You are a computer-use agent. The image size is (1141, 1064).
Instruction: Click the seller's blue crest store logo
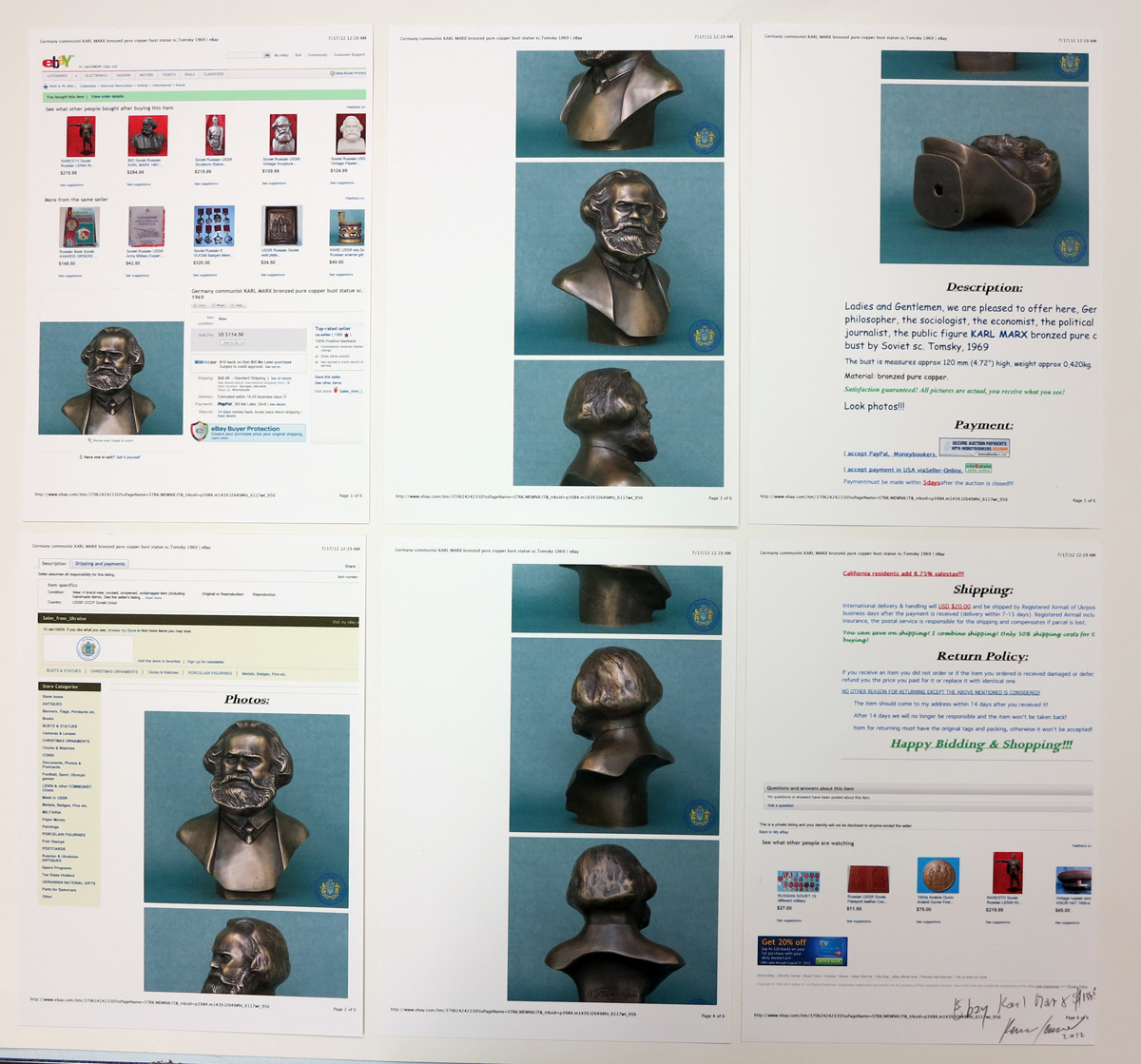[87, 648]
